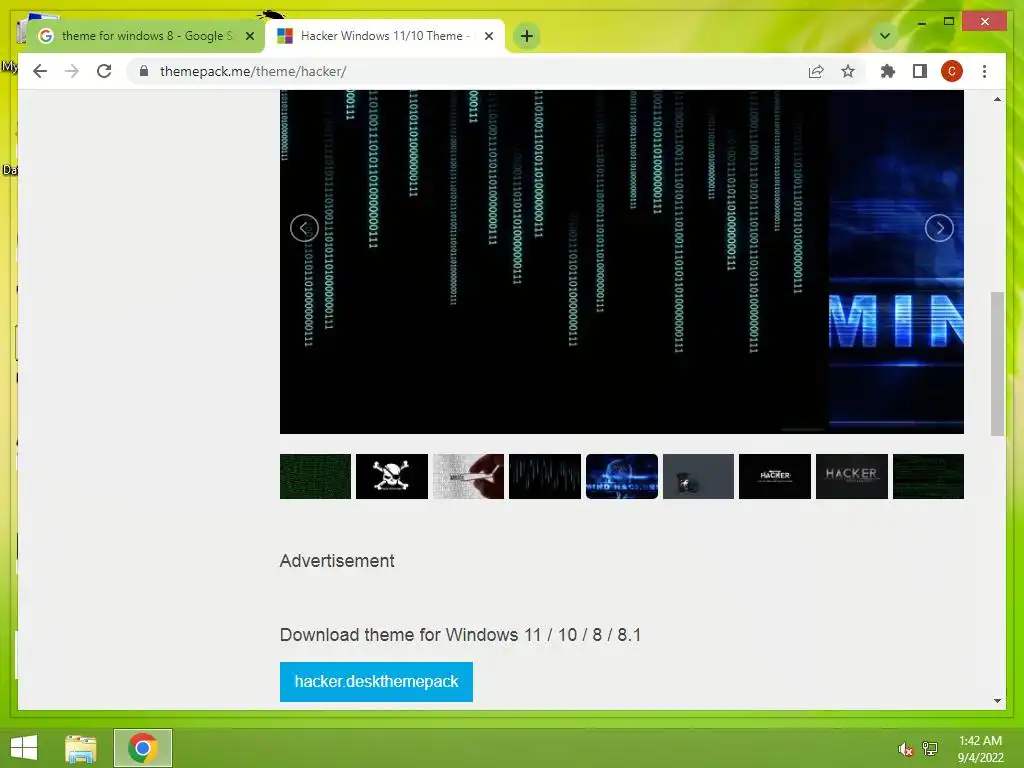Open the Chrome profile avatar C

pos(952,71)
